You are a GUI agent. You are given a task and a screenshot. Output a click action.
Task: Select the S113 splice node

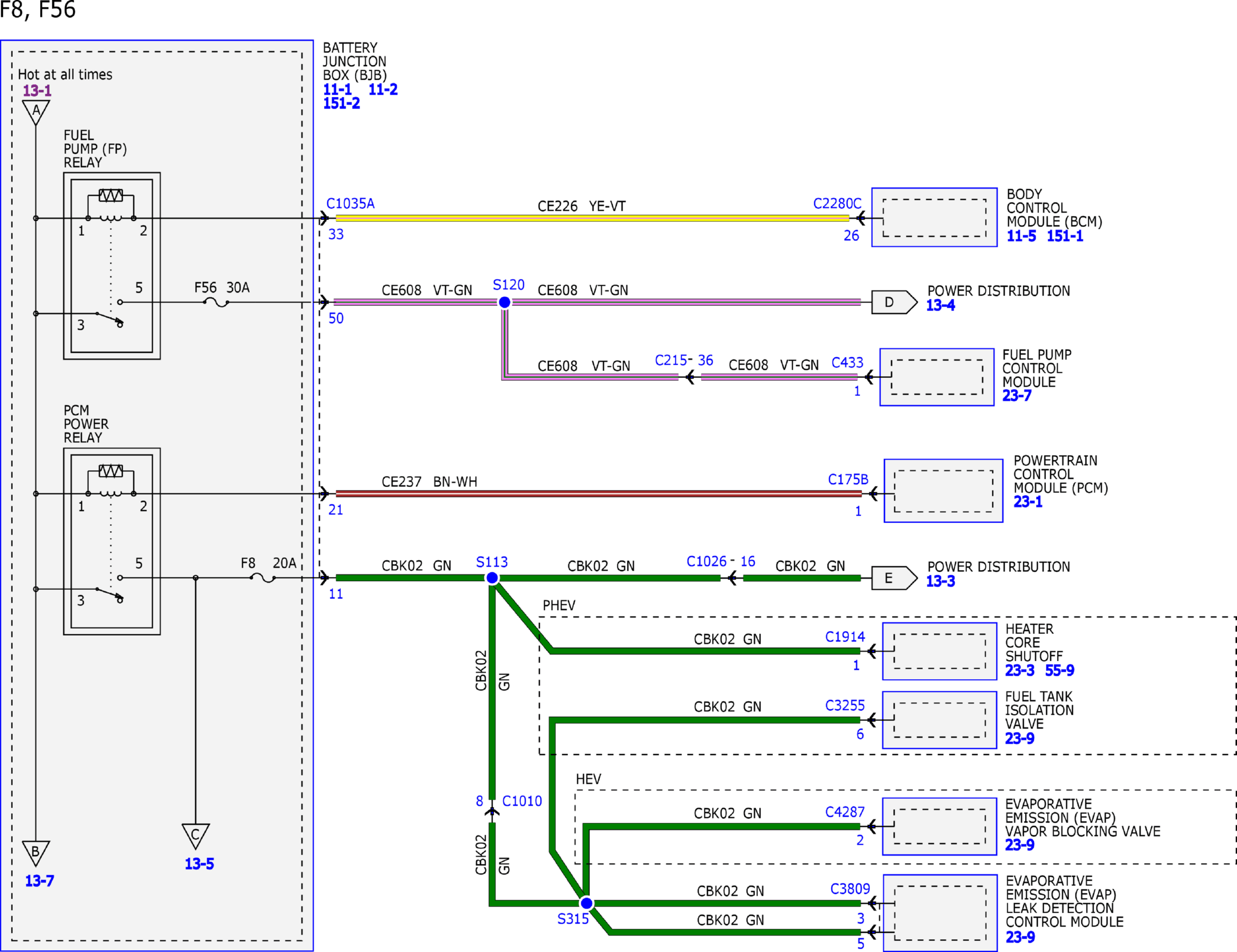[x=492, y=578]
